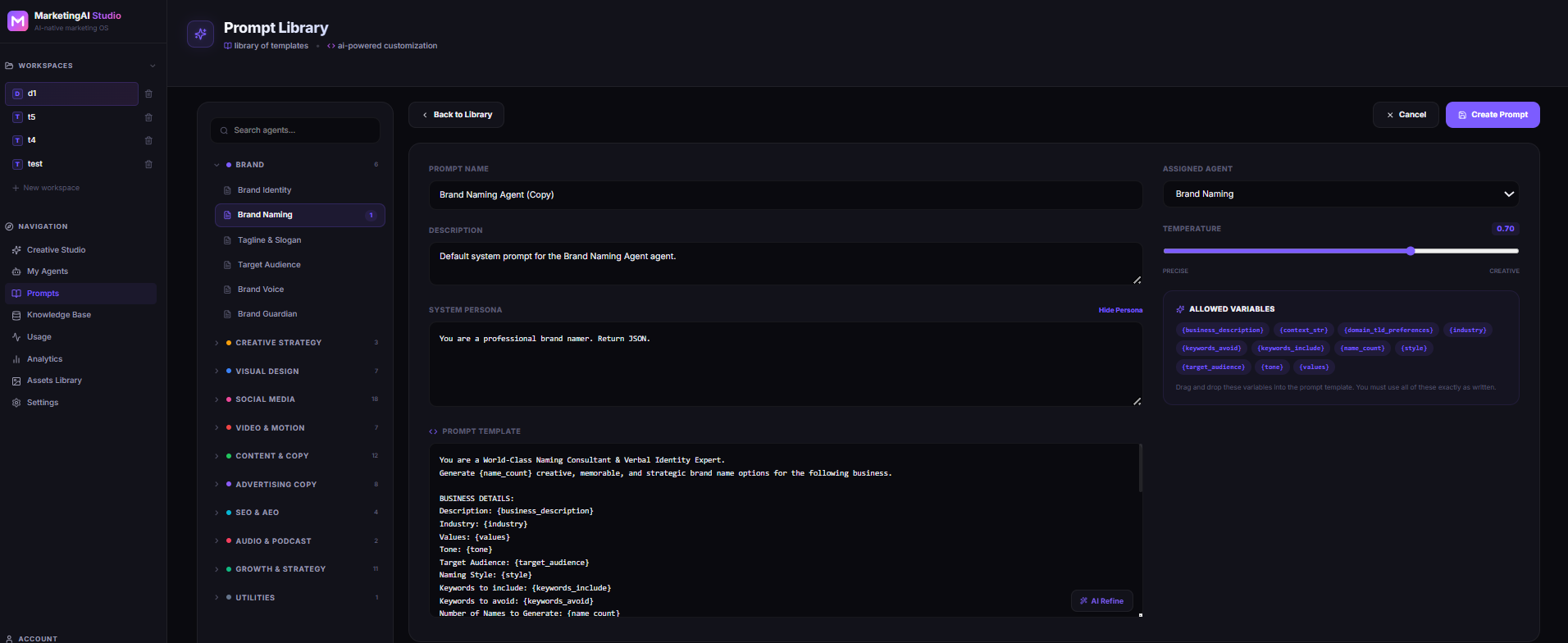The width and height of the screenshot is (1568, 643).
Task: Click the trash icon beside test workspace
Action: (x=148, y=164)
